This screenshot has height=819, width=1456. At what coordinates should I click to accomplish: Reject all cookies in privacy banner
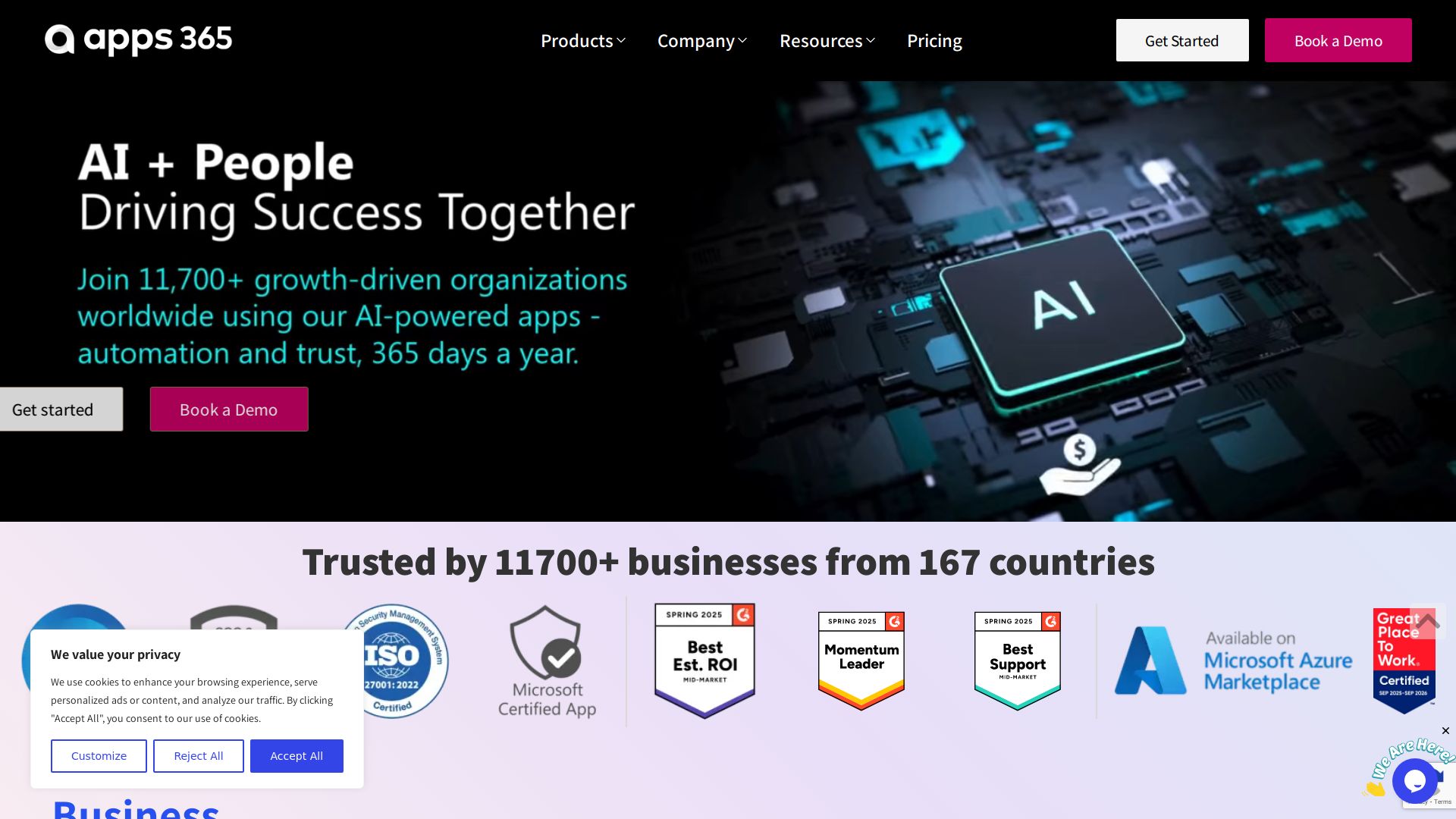coord(199,756)
